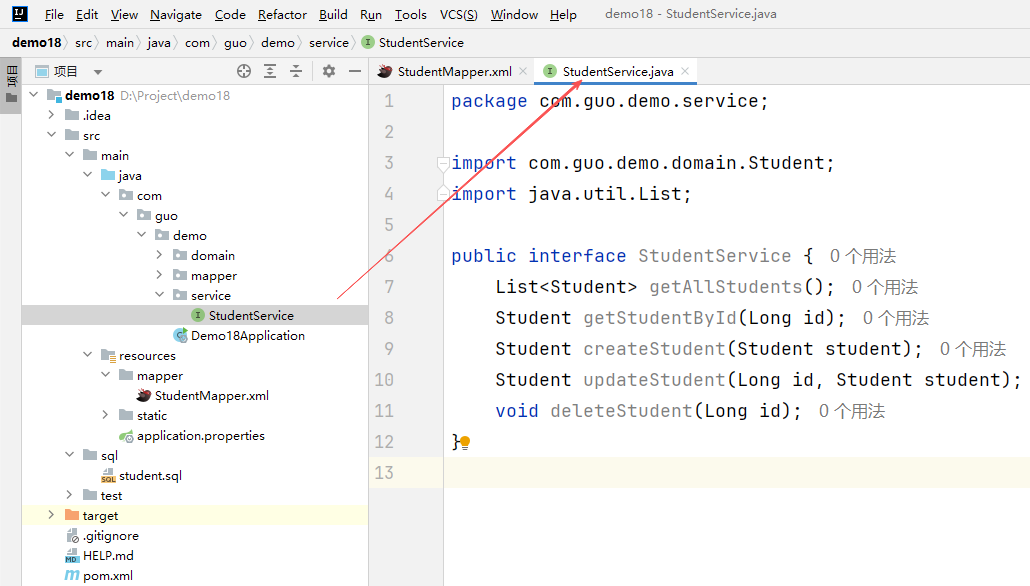Image resolution: width=1030 pixels, height=586 pixels.
Task: Select pom.xml in the project tree
Action: [x=109, y=576]
